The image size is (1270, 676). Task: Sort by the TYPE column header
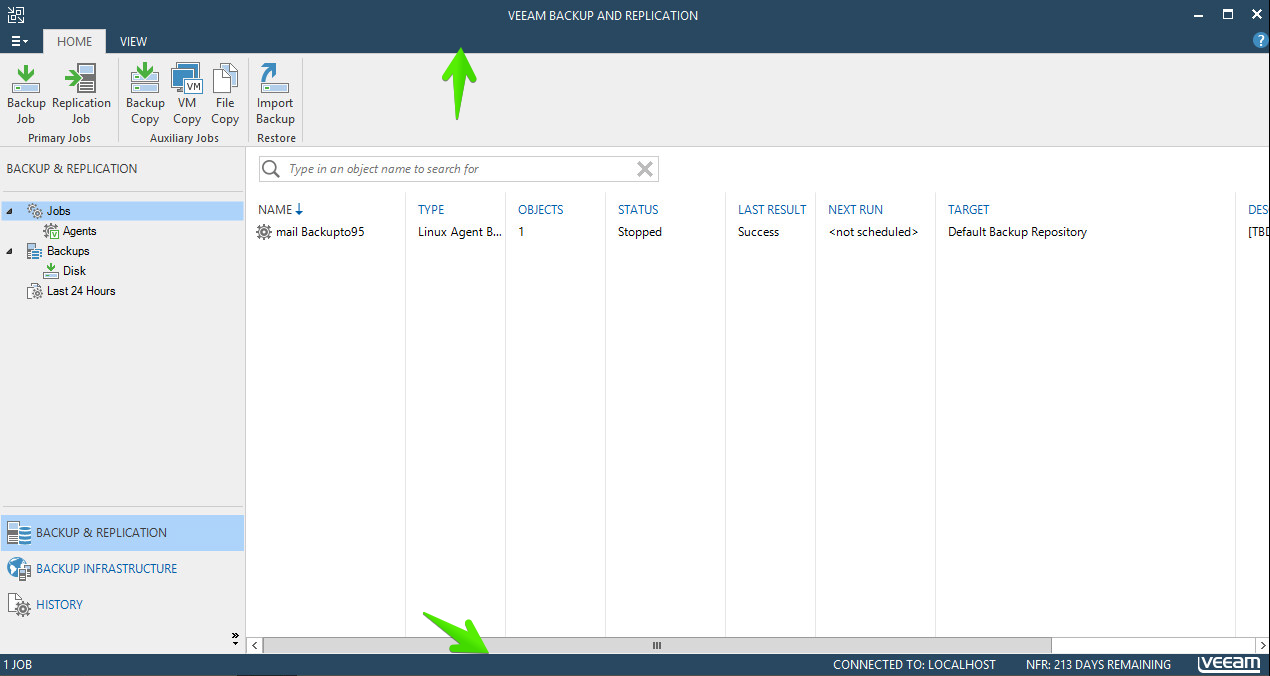click(431, 209)
